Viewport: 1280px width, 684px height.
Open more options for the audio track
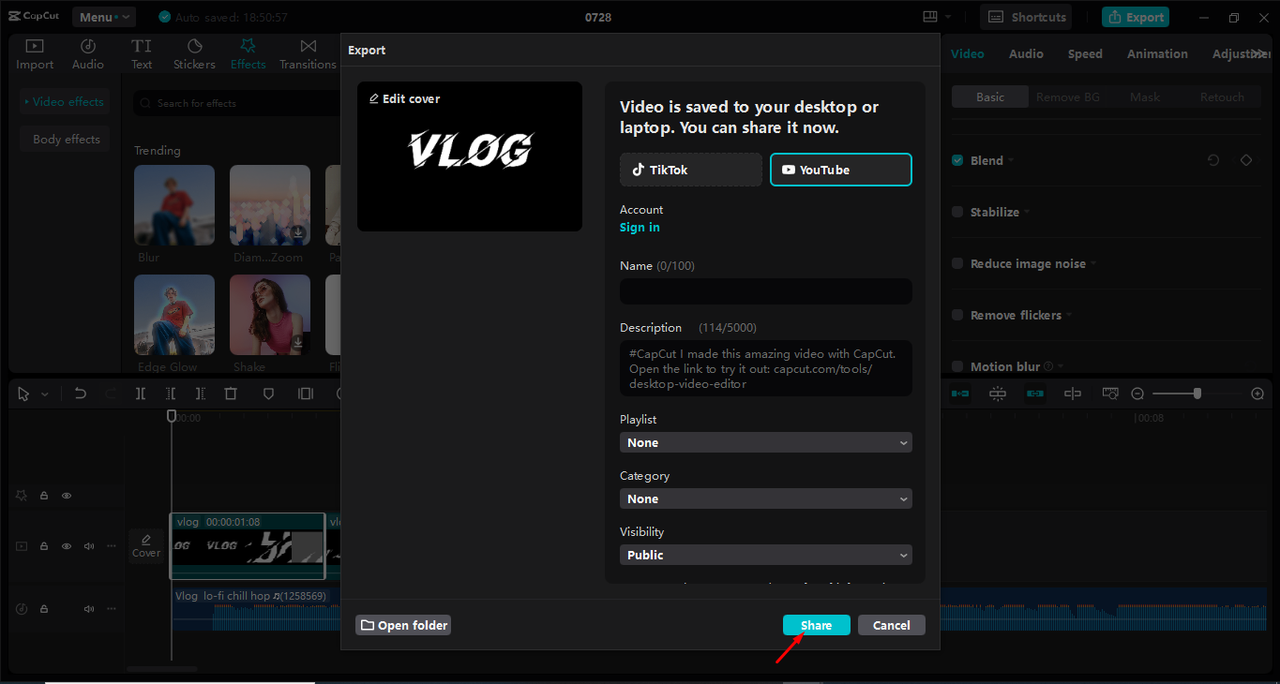click(x=111, y=608)
